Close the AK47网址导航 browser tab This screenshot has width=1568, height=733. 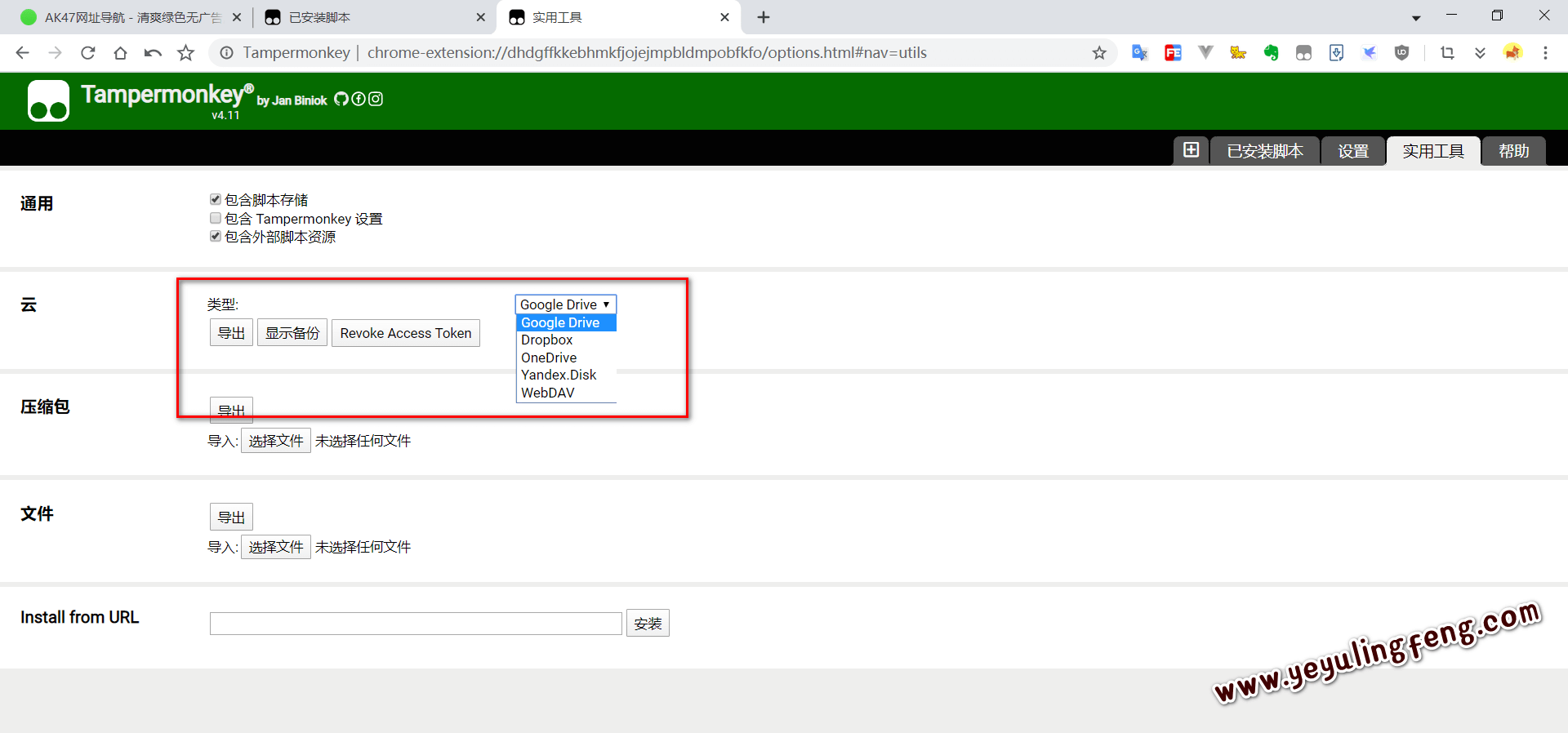(x=236, y=17)
